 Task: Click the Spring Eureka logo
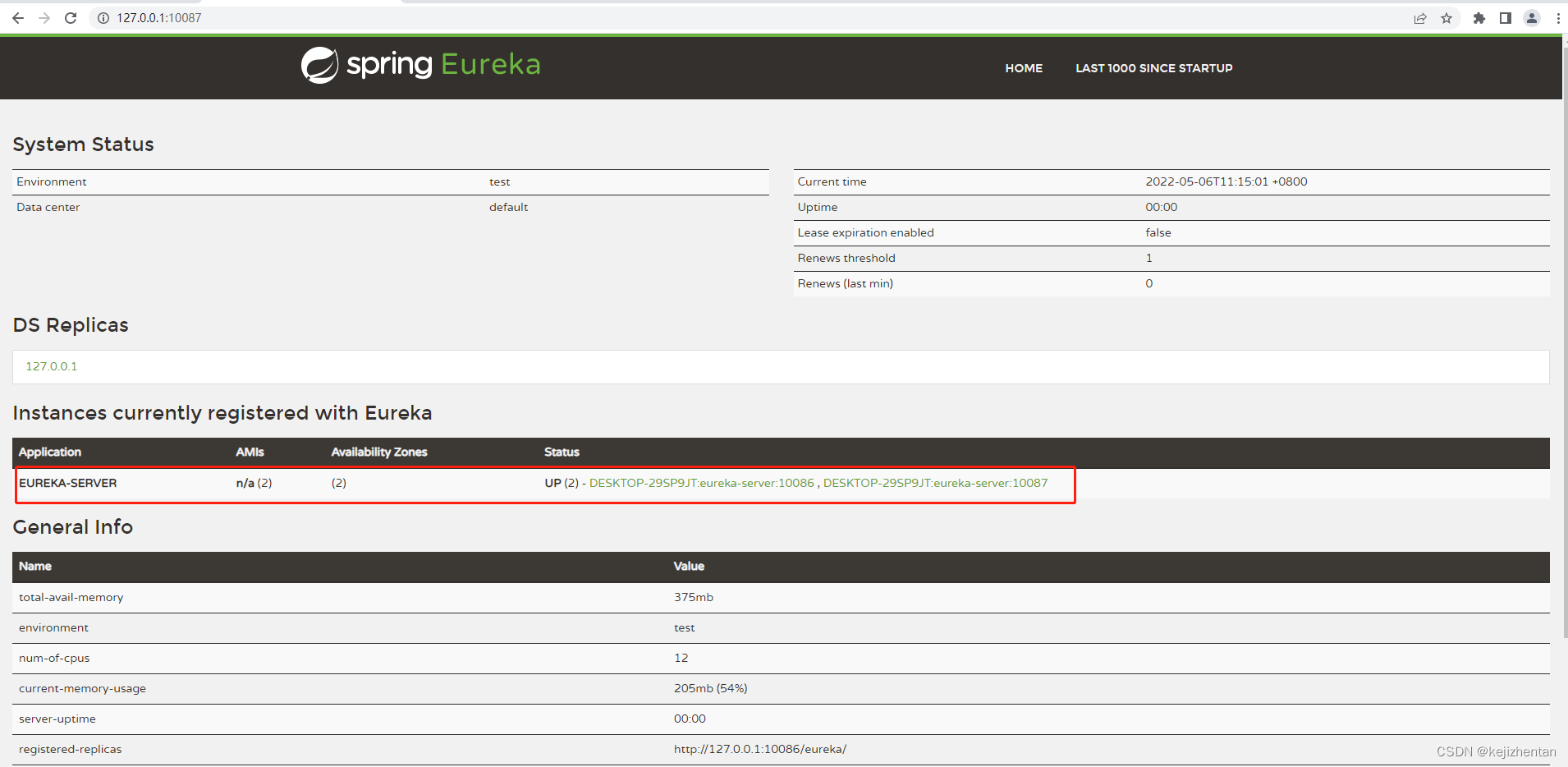click(420, 65)
